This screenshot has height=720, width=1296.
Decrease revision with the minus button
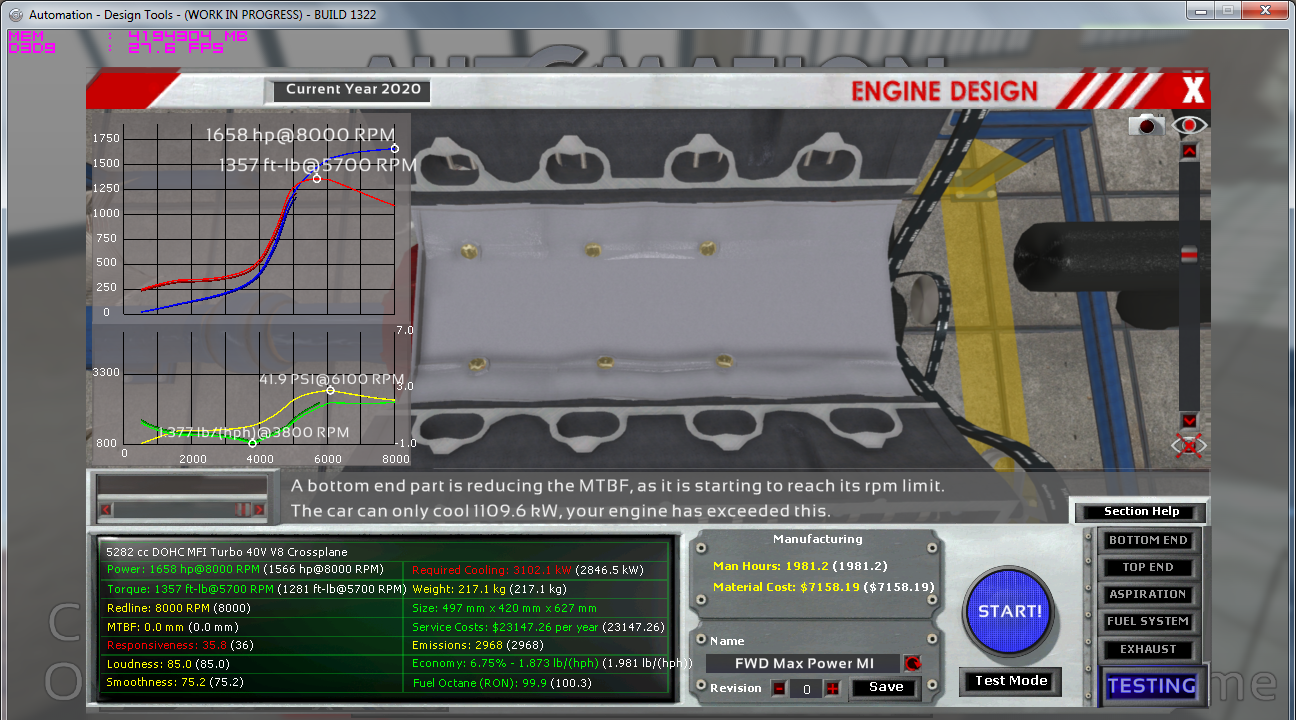pos(779,688)
